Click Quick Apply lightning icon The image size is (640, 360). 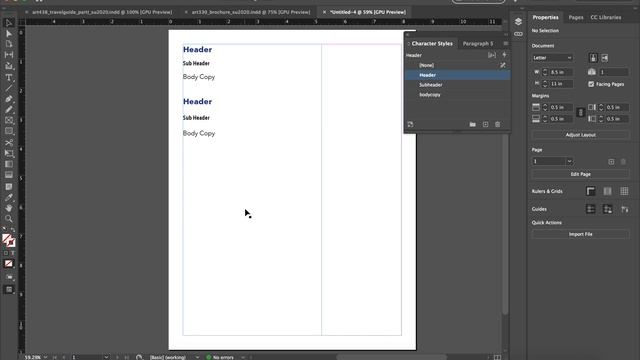504,55
